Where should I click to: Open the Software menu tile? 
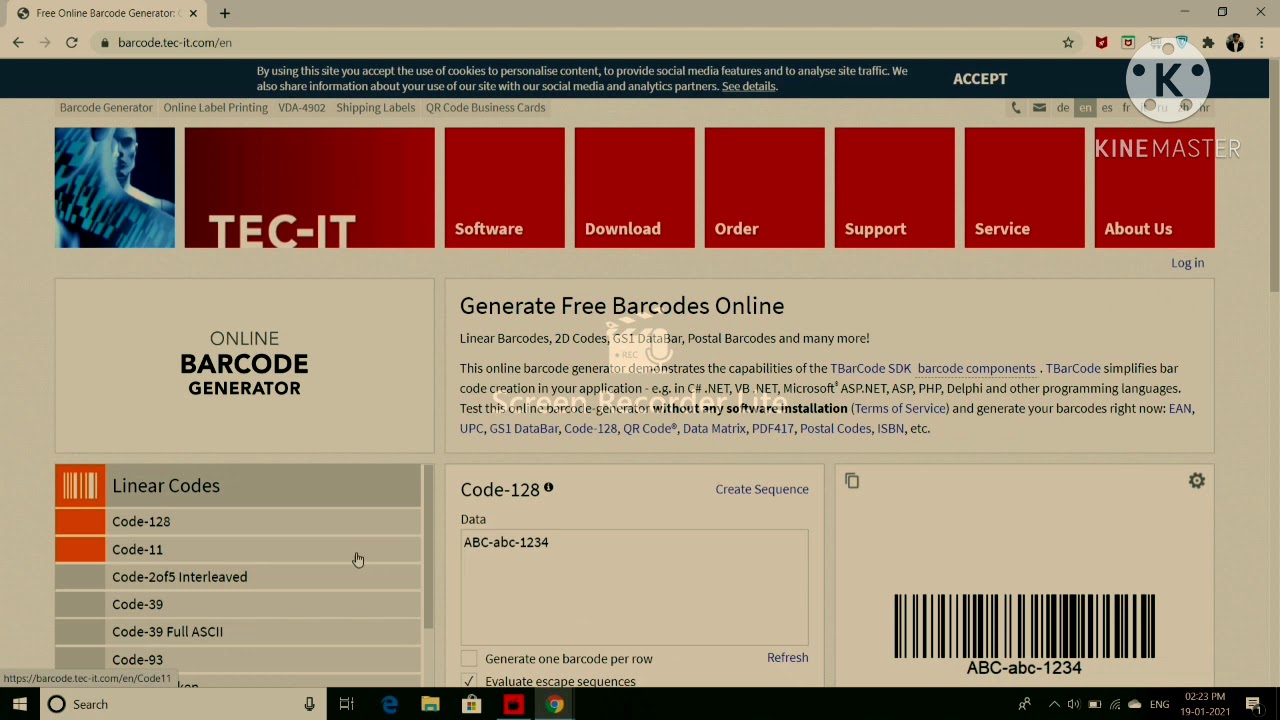505,187
